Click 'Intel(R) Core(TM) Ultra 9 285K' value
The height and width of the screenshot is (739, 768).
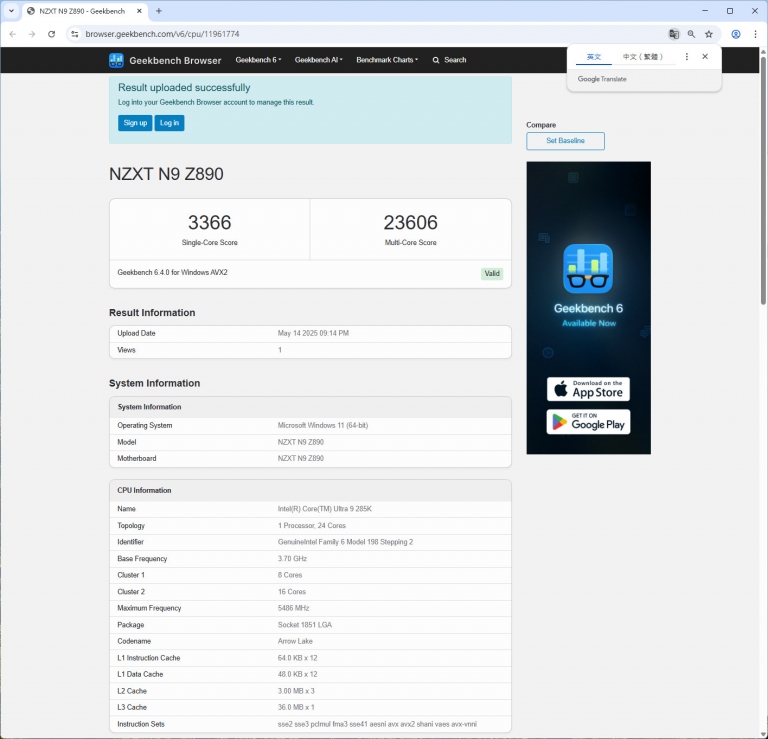point(325,509)
